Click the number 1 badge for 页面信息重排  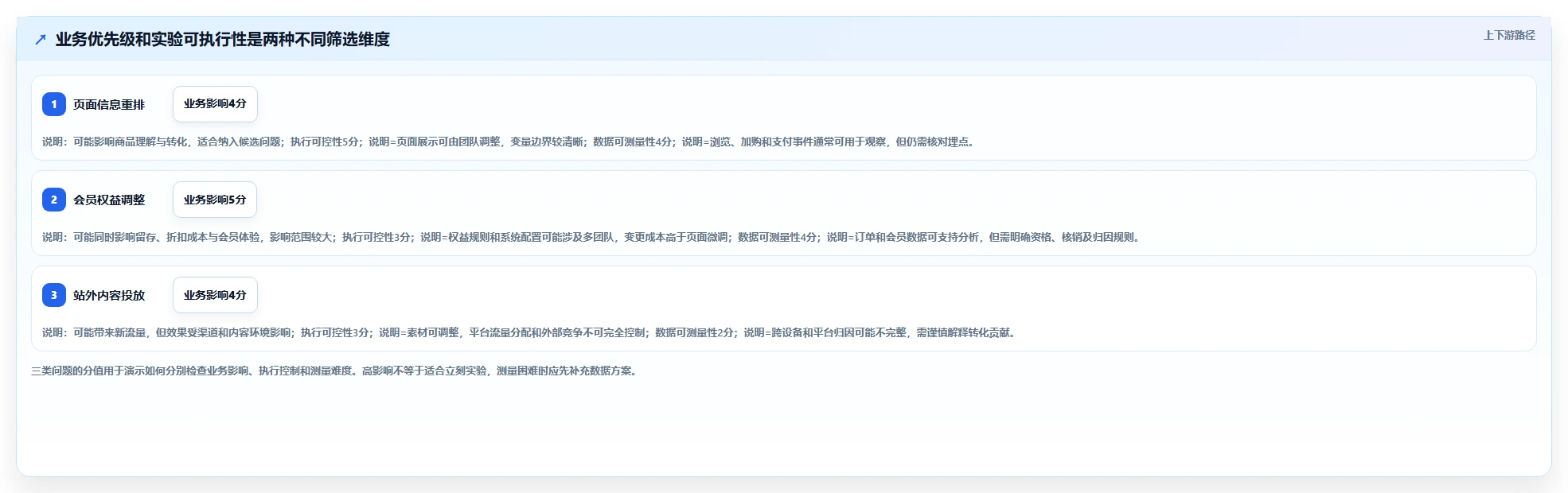pyautogui.click(x=54, y=104)
